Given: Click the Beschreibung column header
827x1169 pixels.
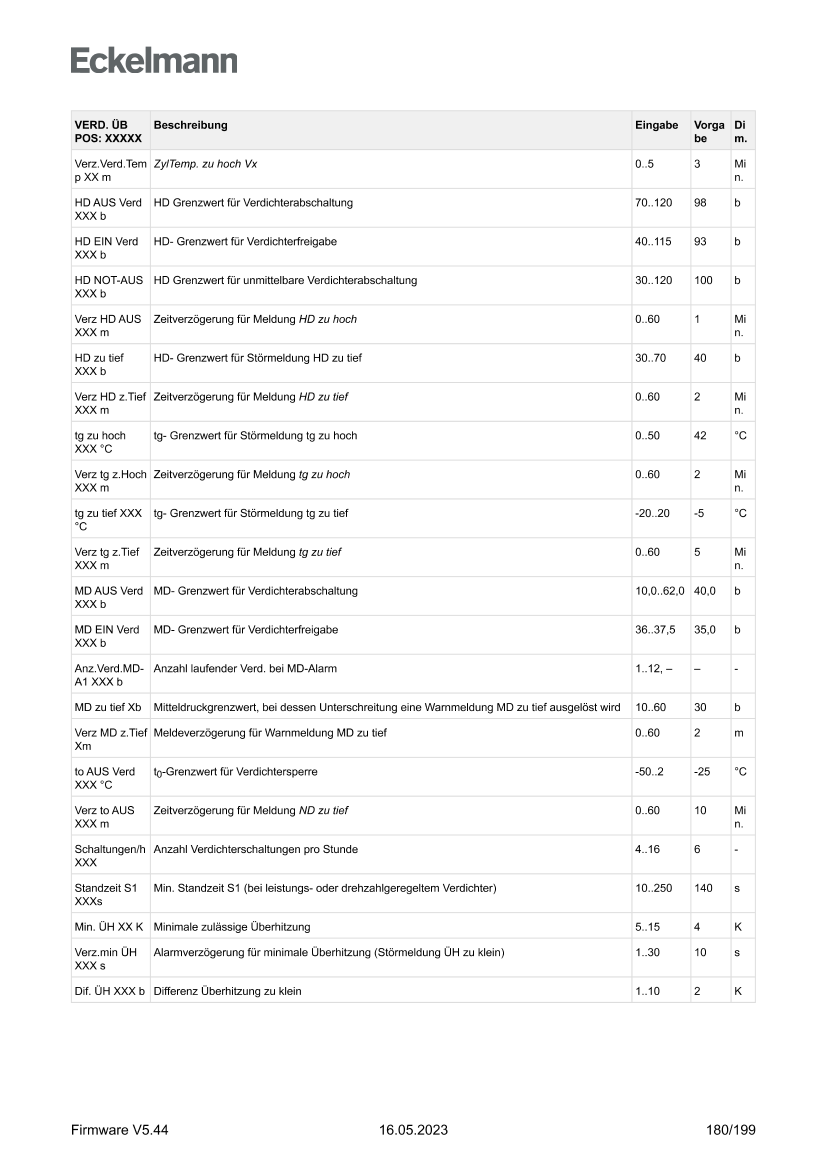Looking at the screenshot, I should click(191, 125).
